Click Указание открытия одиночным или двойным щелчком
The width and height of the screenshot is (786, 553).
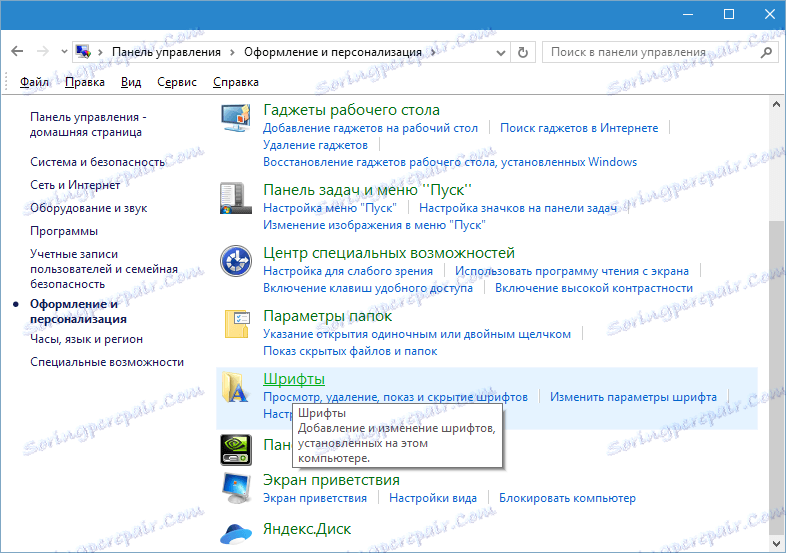click(x=417, y=334)
